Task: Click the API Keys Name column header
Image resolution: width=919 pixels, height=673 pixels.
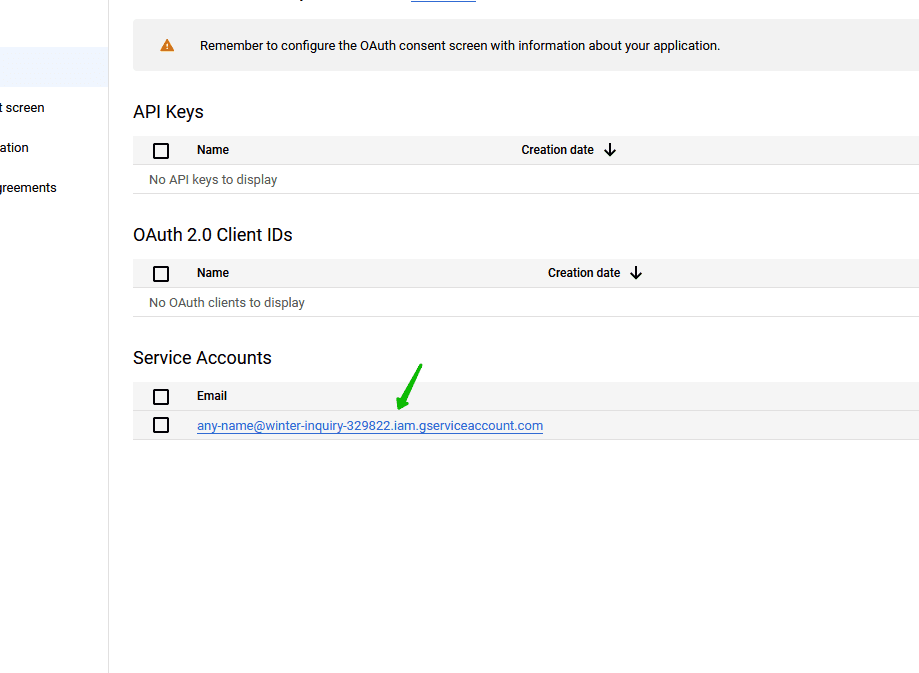Action: click(213, 150)
